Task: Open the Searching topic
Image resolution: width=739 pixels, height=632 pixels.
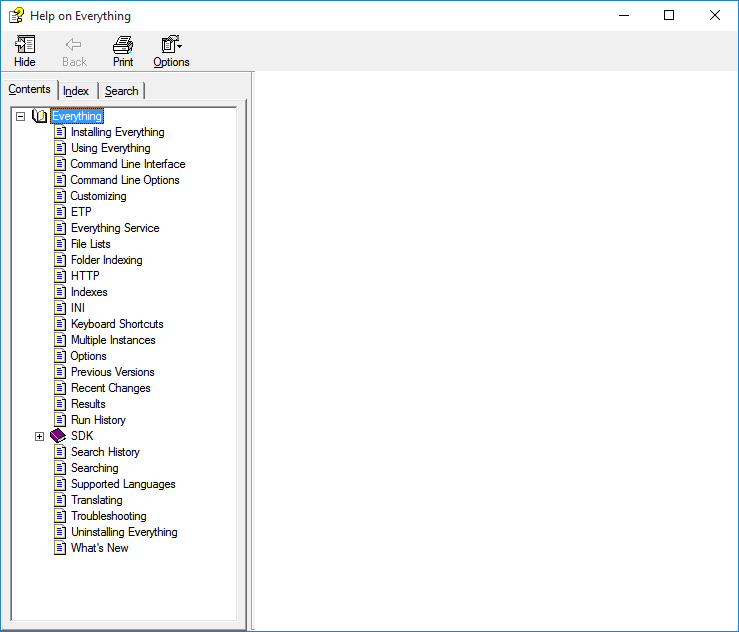Action: click(95, 468)
